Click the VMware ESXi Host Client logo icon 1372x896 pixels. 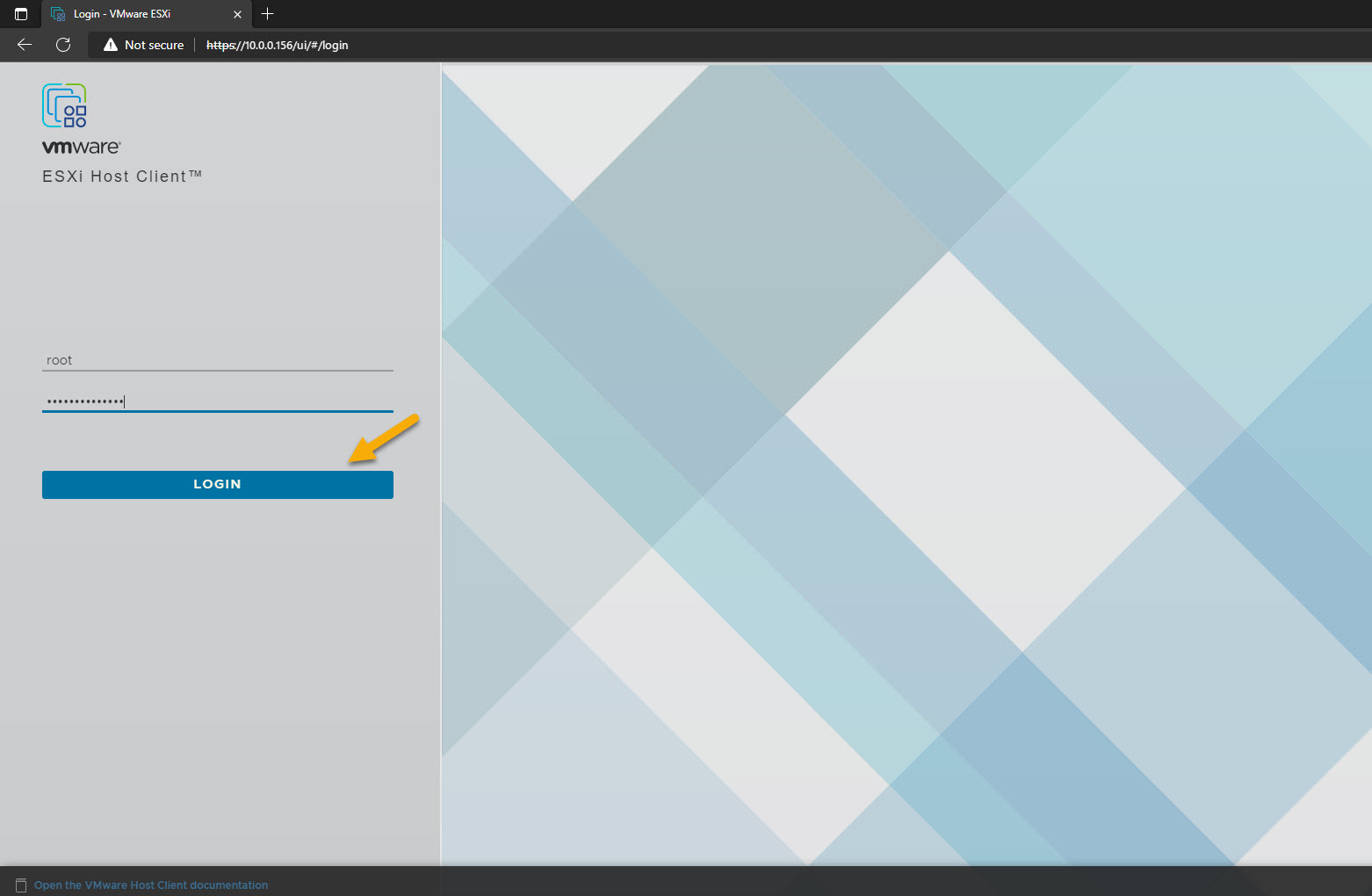tap(64, 105)
